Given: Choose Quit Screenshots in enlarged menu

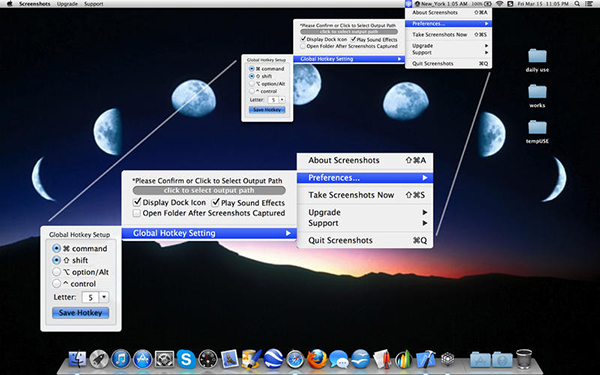Looking at the screenshot, I should tap(365, 240).
